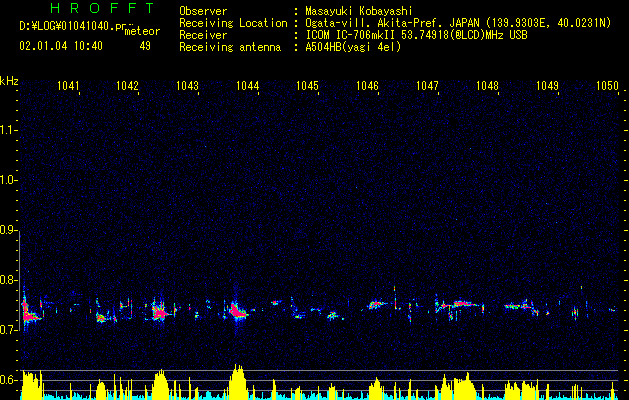The height and width of the screenshot is (400, 629).
Task: Click the 1043 time axis marker
Action: coord(187,85)
